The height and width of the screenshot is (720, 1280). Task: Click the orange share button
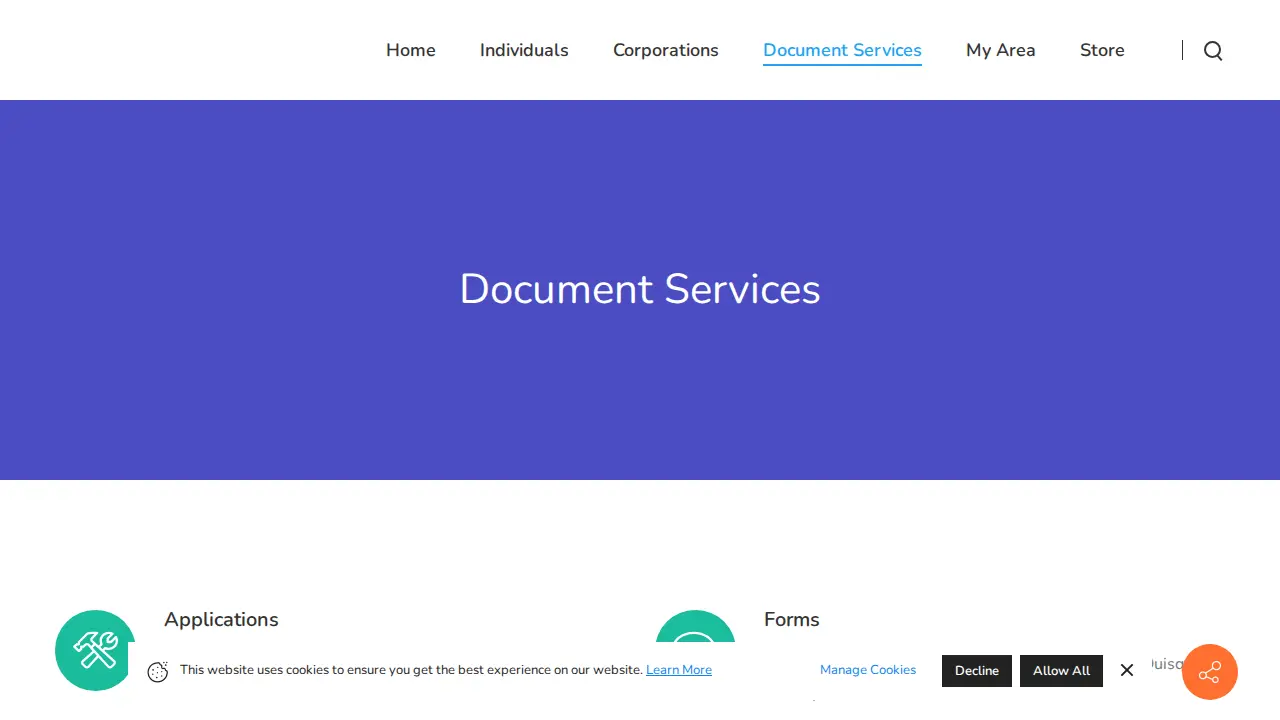tap(1210, 672)
